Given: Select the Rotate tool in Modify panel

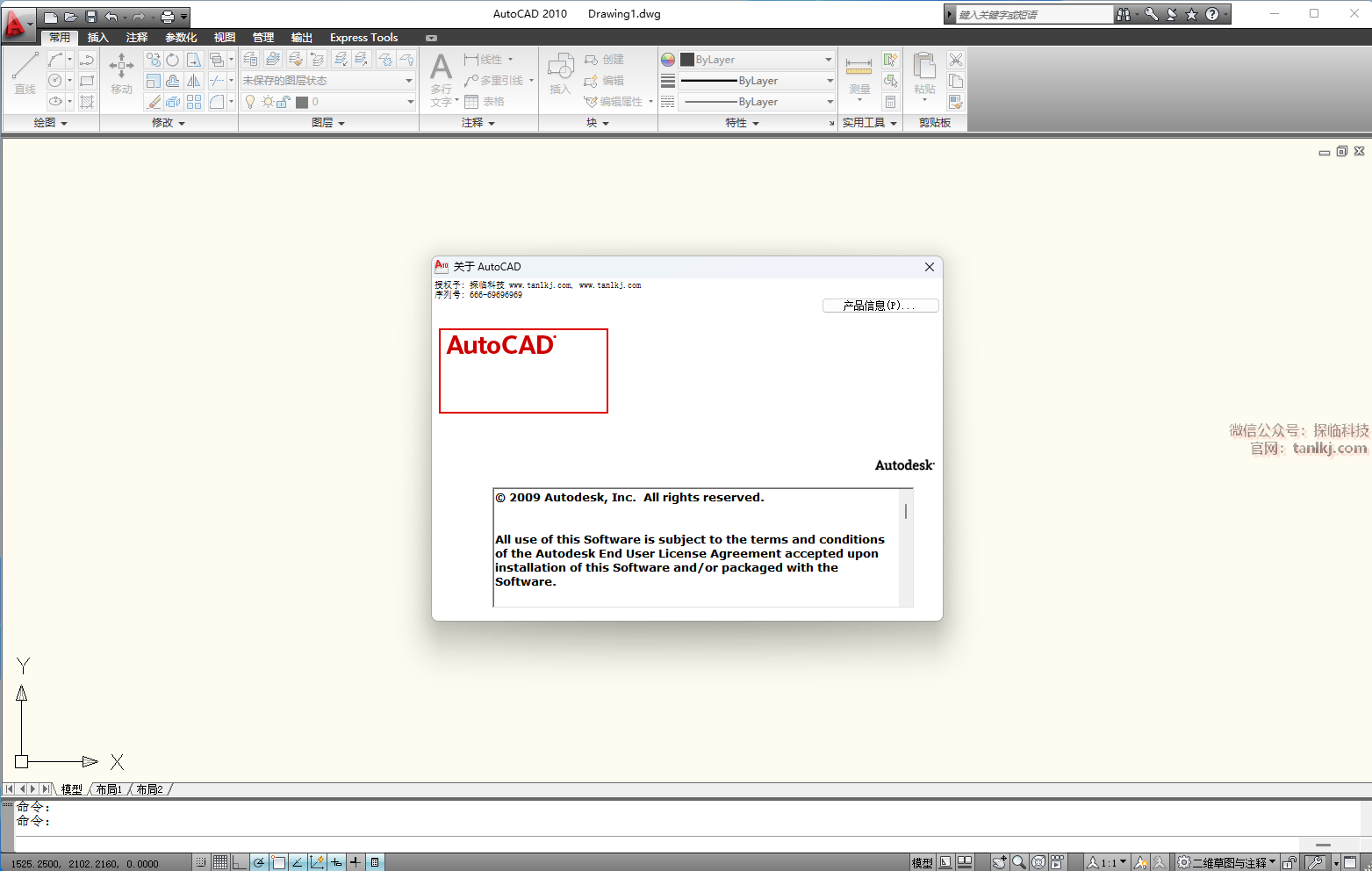Looking at the screenshot, I should tap(173, 60).
